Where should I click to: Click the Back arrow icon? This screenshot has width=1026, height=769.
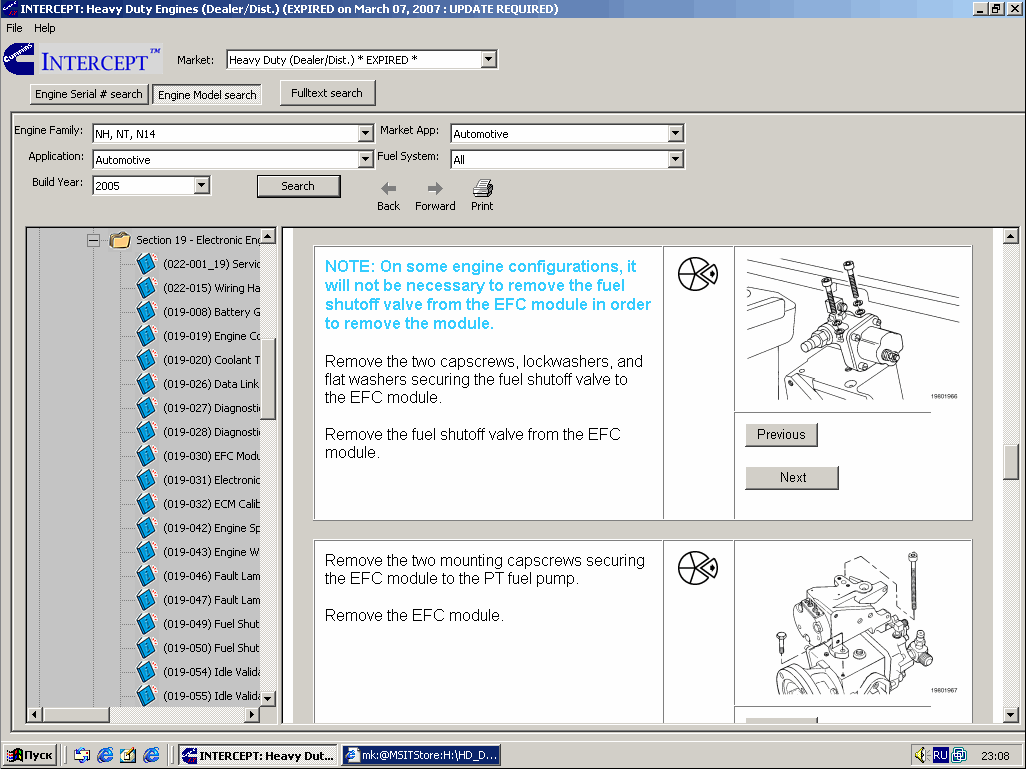click(x=388, y=188)
